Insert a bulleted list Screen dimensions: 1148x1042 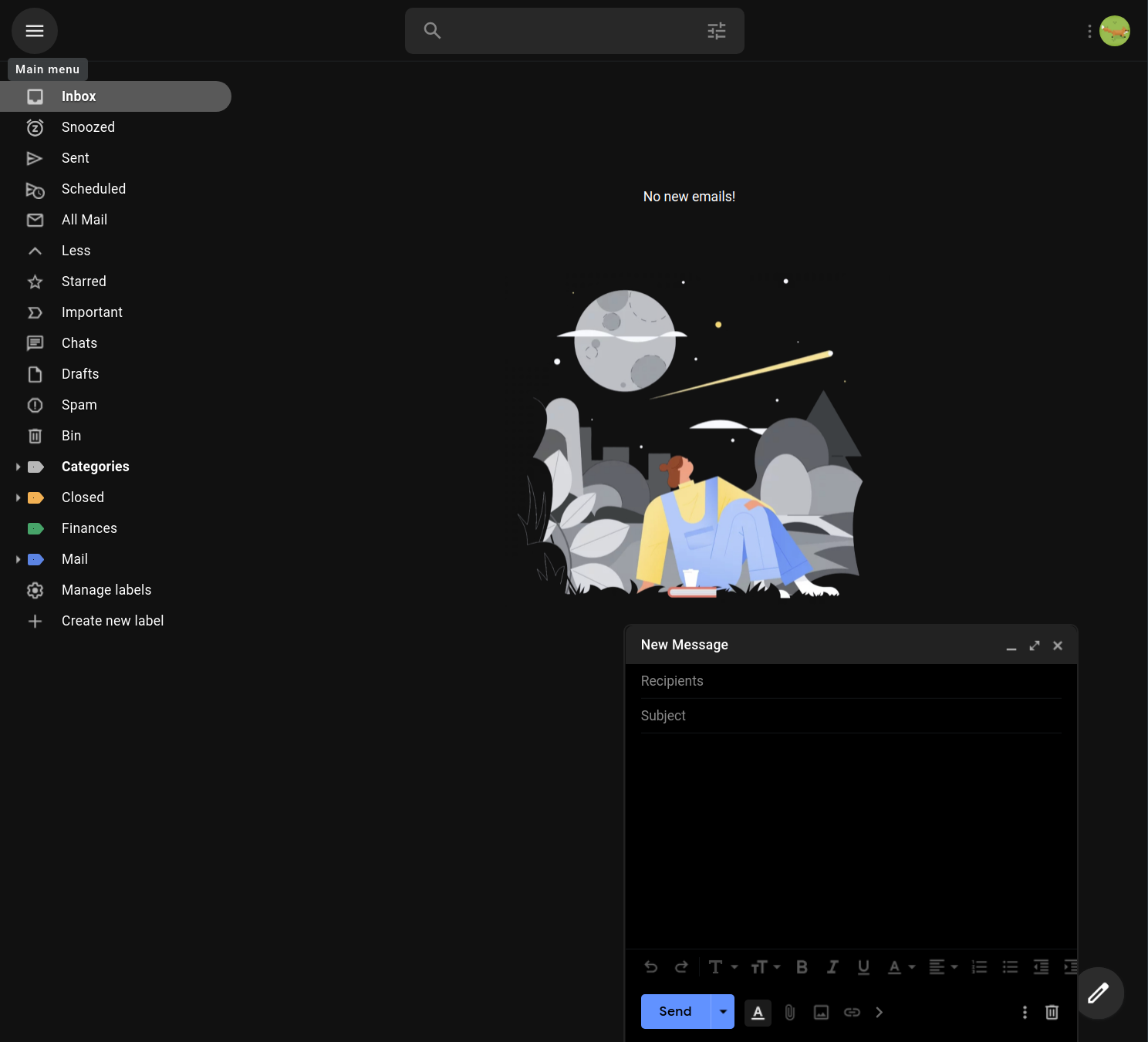[x=1010, y=967]
